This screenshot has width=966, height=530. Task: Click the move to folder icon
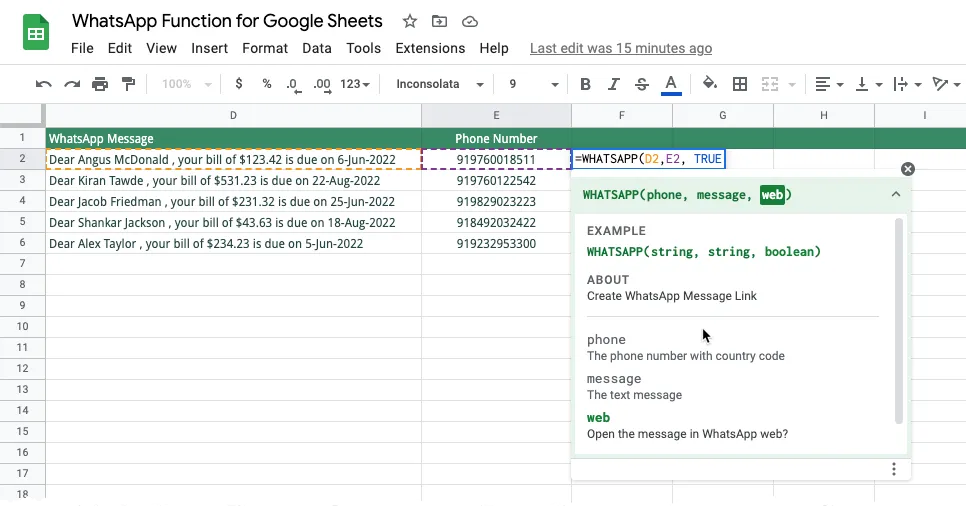[x=439, y=21]
